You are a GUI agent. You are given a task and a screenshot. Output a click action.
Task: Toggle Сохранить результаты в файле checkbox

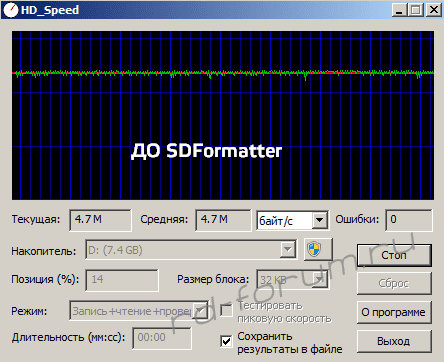click(x=227, y=341)
